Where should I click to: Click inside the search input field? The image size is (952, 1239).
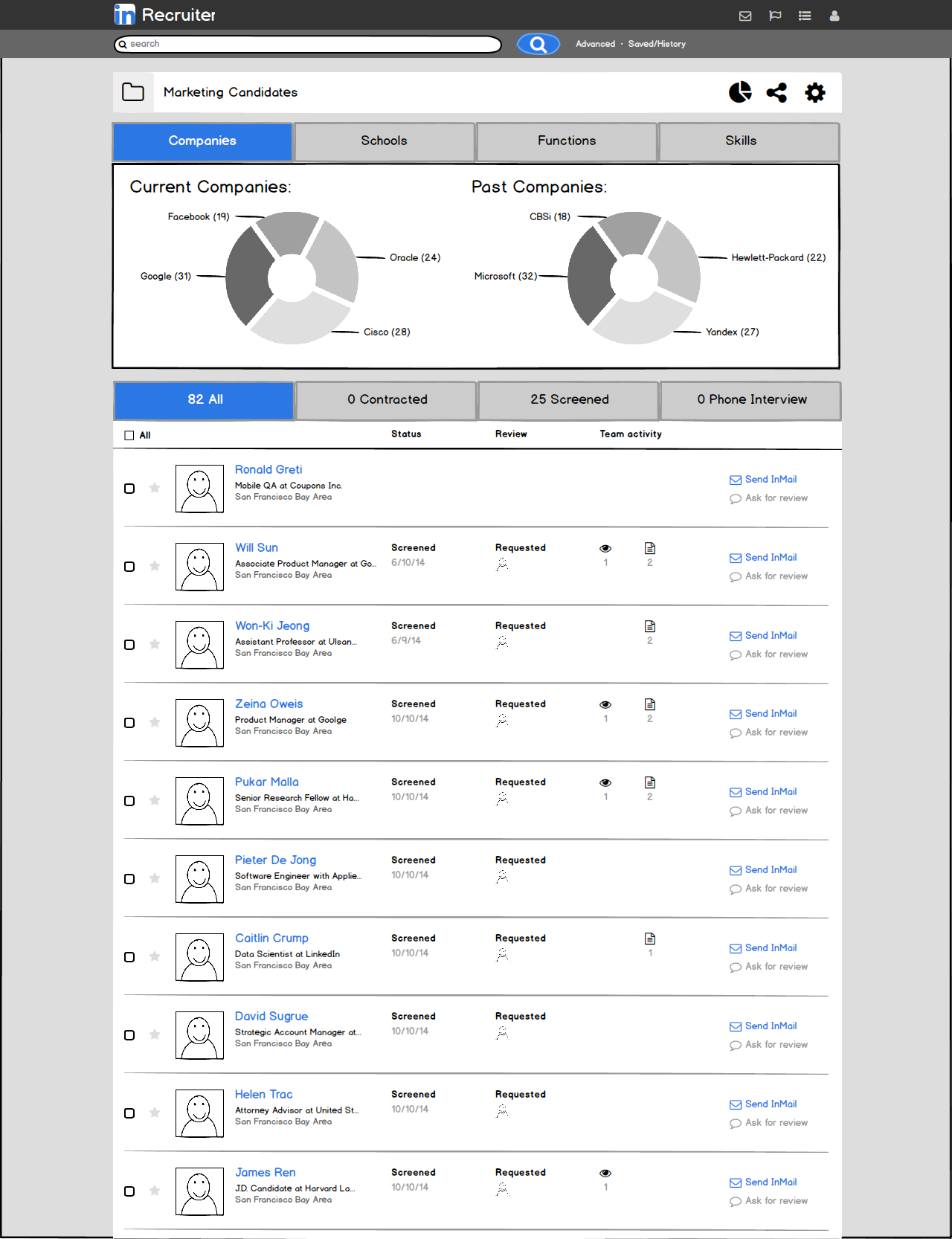point(308,45)
